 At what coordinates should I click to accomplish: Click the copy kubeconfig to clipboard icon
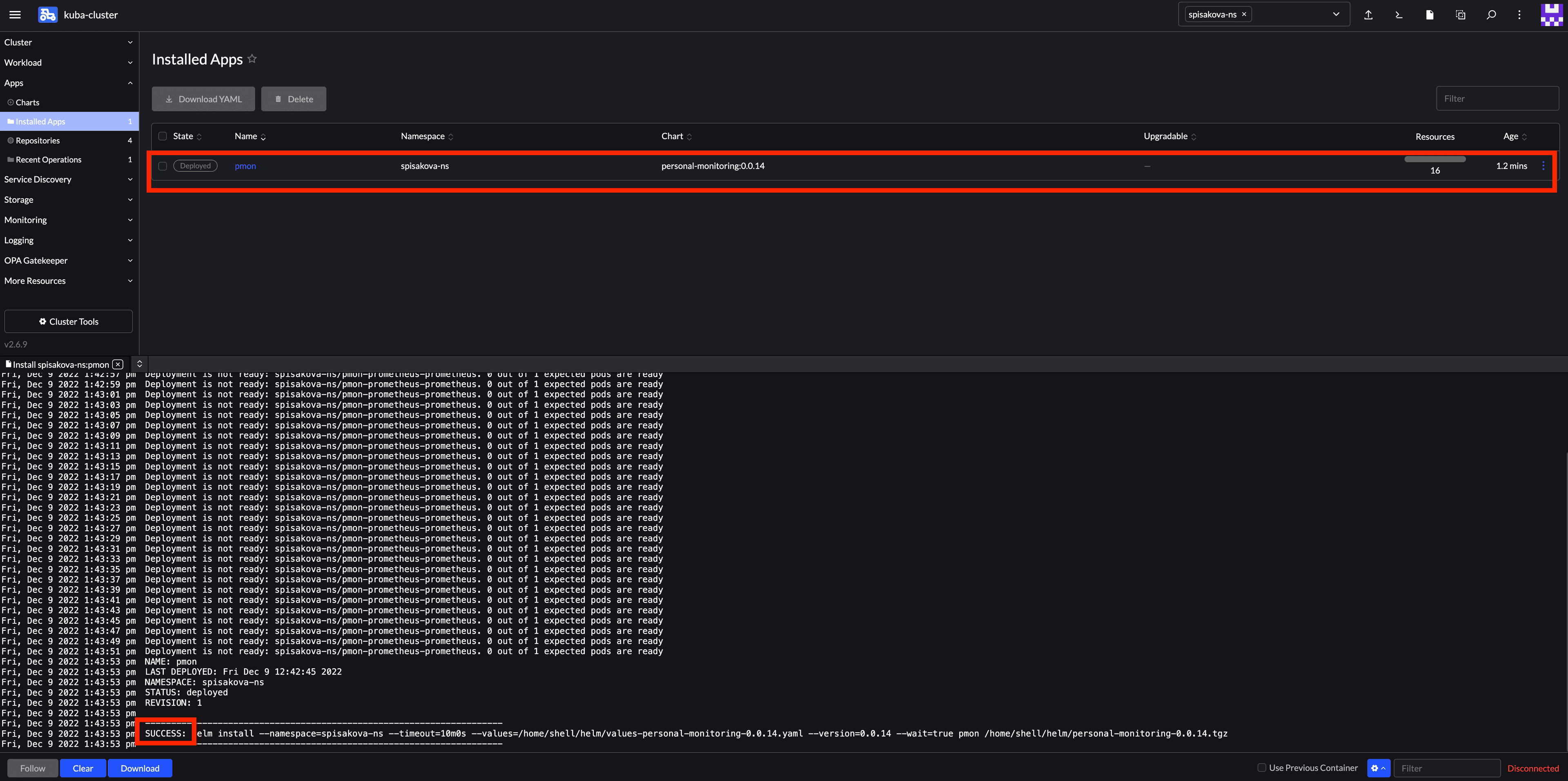tap(1460, 15)
